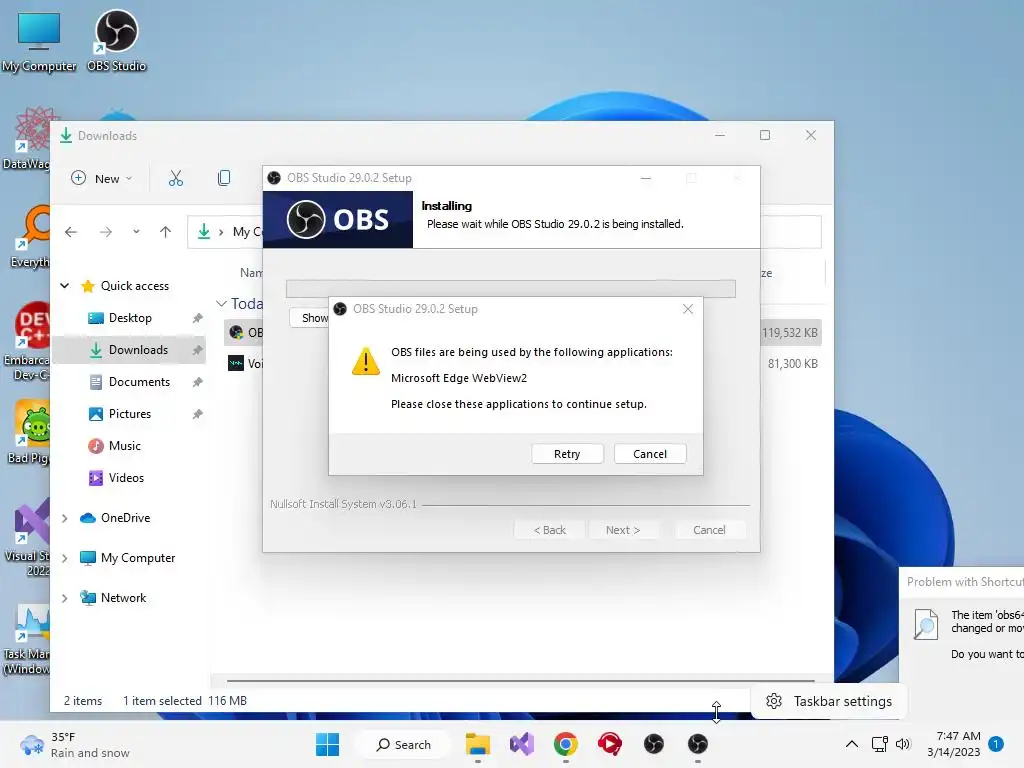Open Videos folder in sidebar
The height and width of the screenshot is (768, 1024).
point(125,478)
